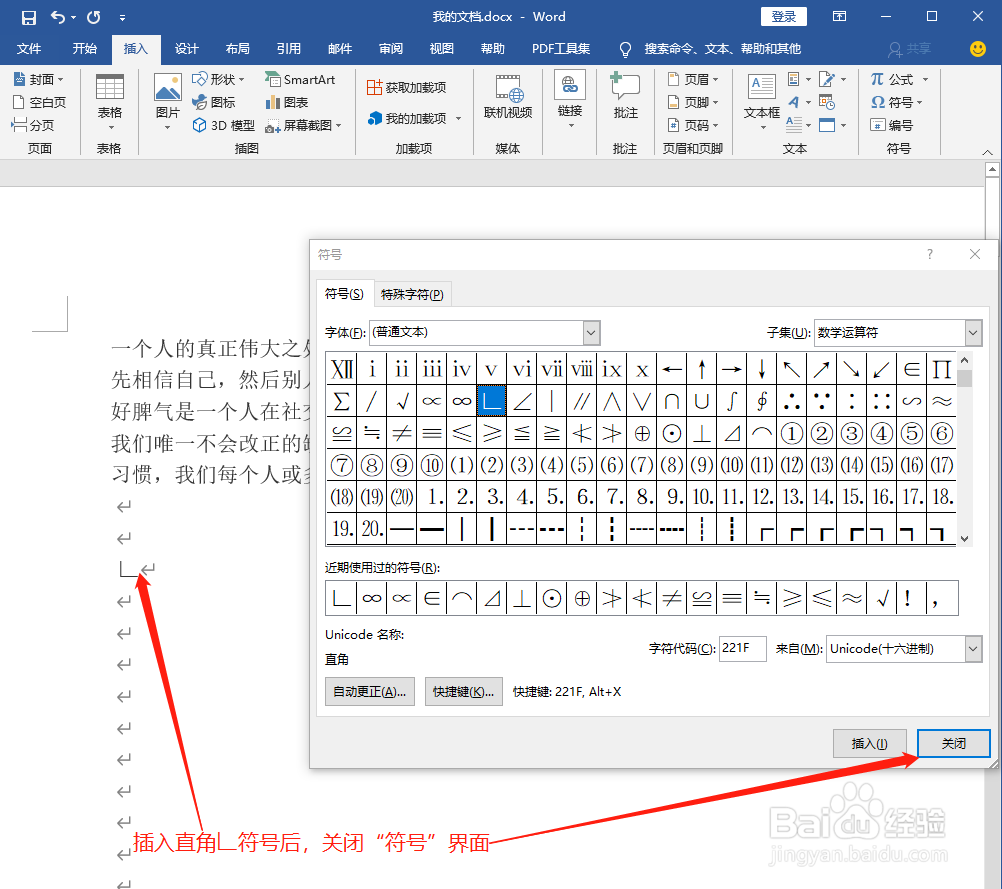The width and height of the screenshot is (1002, 889).
Task: Open the Header (页眉) dropdown
Action: 693,79
